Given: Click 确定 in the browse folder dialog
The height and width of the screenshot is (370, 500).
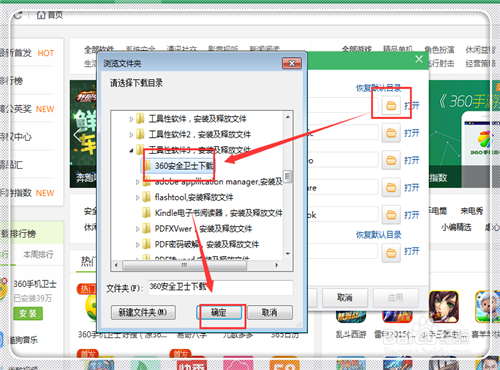Looking at the screenshot, I should tap(219, 313).
